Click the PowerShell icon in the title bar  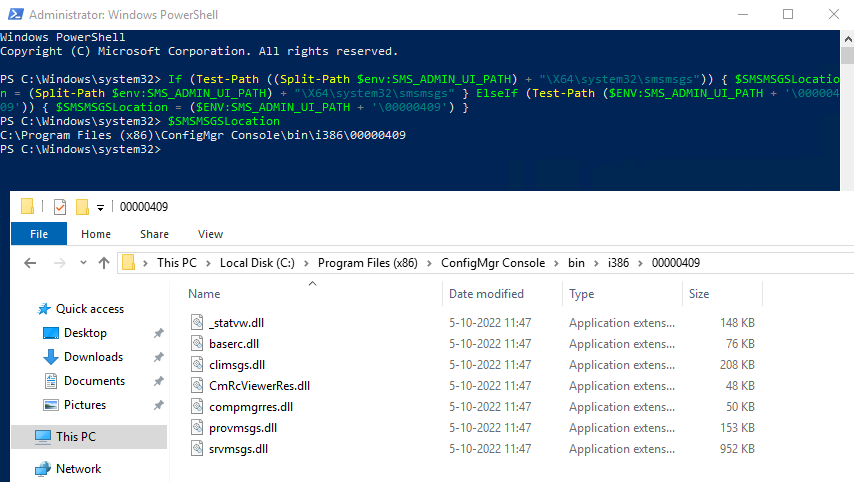15,14
